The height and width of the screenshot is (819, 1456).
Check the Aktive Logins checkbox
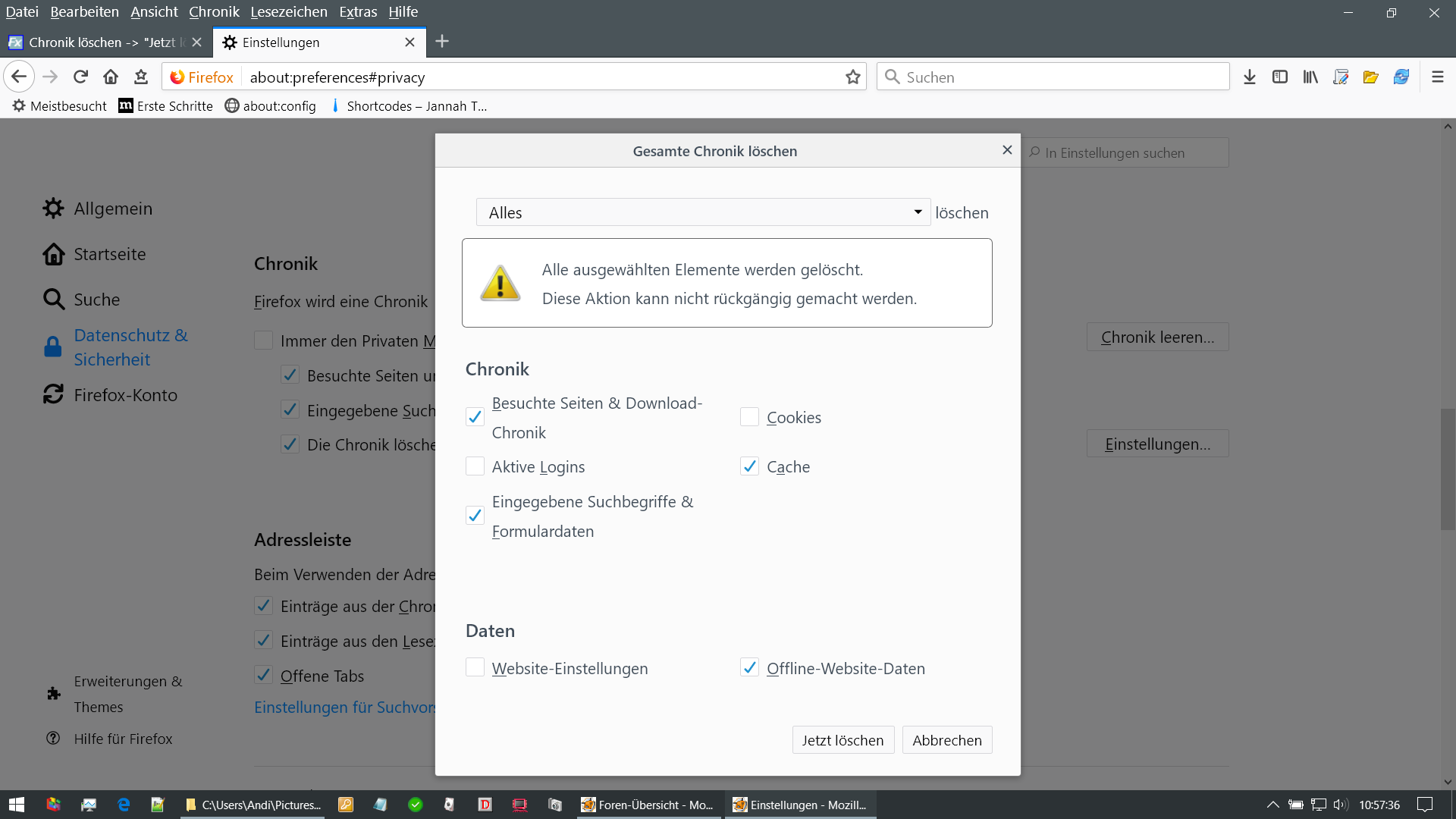click(x=475, y=466)
